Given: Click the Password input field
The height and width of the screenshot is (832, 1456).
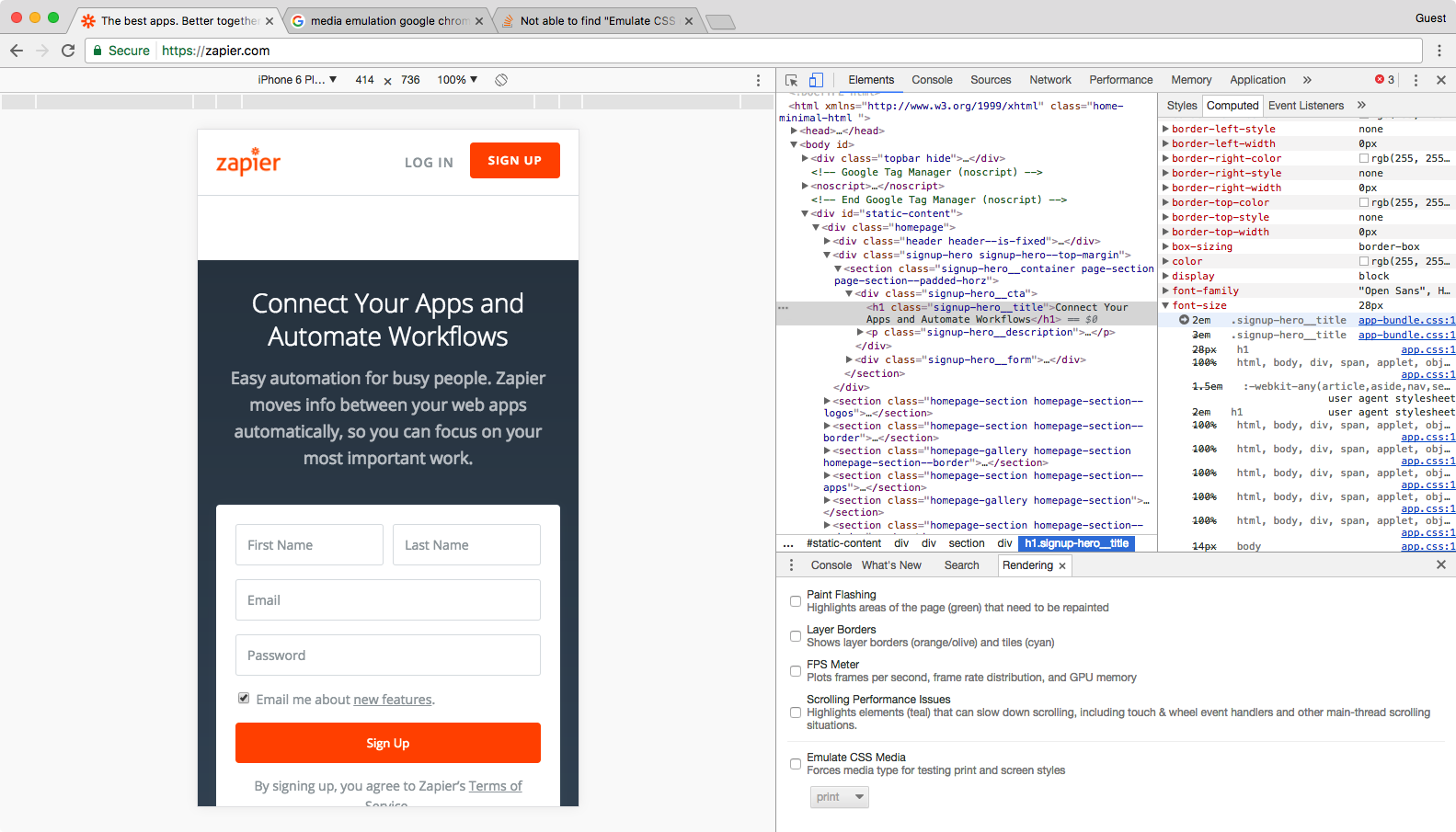Looking at the screenshot, I should coord(388,655).
